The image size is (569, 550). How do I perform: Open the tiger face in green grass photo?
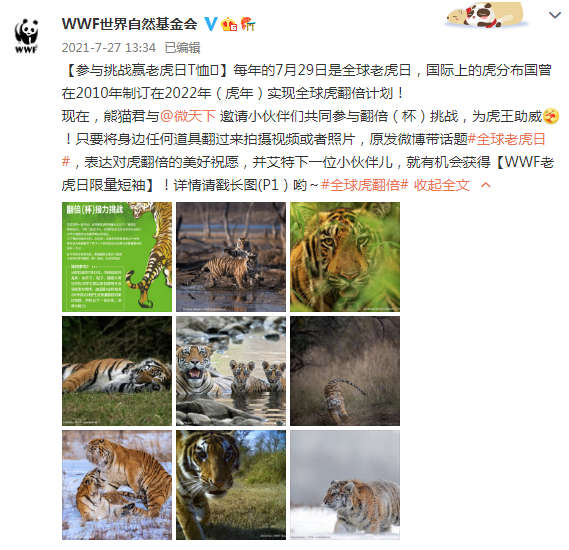pyautogui.click(x=345, y=257)
